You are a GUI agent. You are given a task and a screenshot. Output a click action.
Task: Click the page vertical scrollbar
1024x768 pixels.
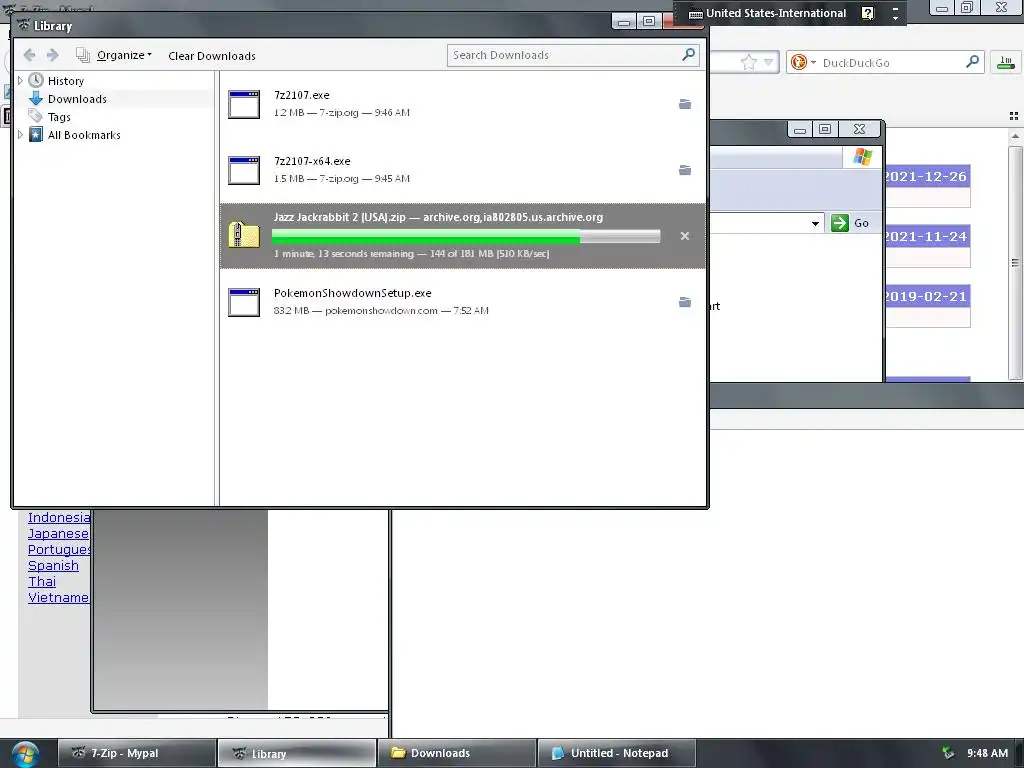(1015, 261)
